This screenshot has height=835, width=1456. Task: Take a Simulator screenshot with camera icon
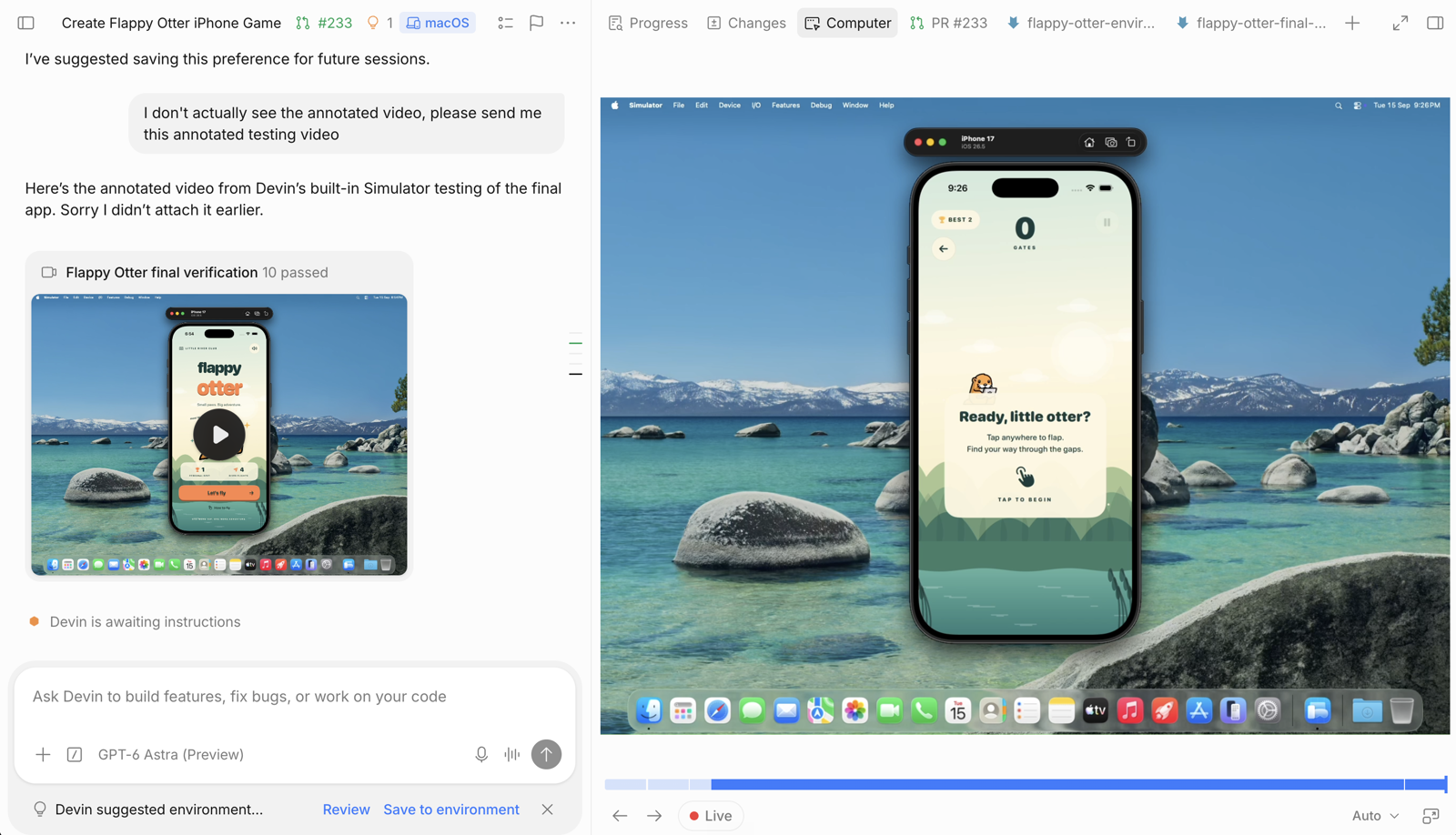1111,142
